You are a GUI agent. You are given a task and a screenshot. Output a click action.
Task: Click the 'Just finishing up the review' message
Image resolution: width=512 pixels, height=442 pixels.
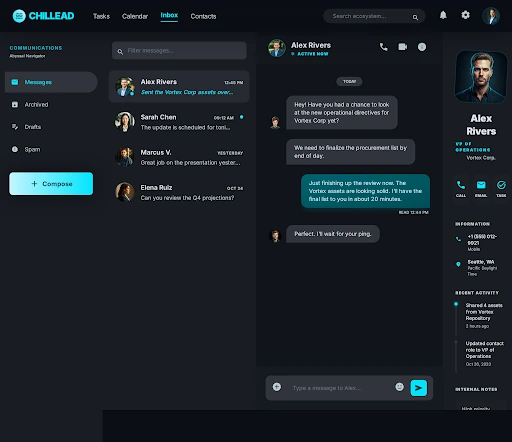365,191
